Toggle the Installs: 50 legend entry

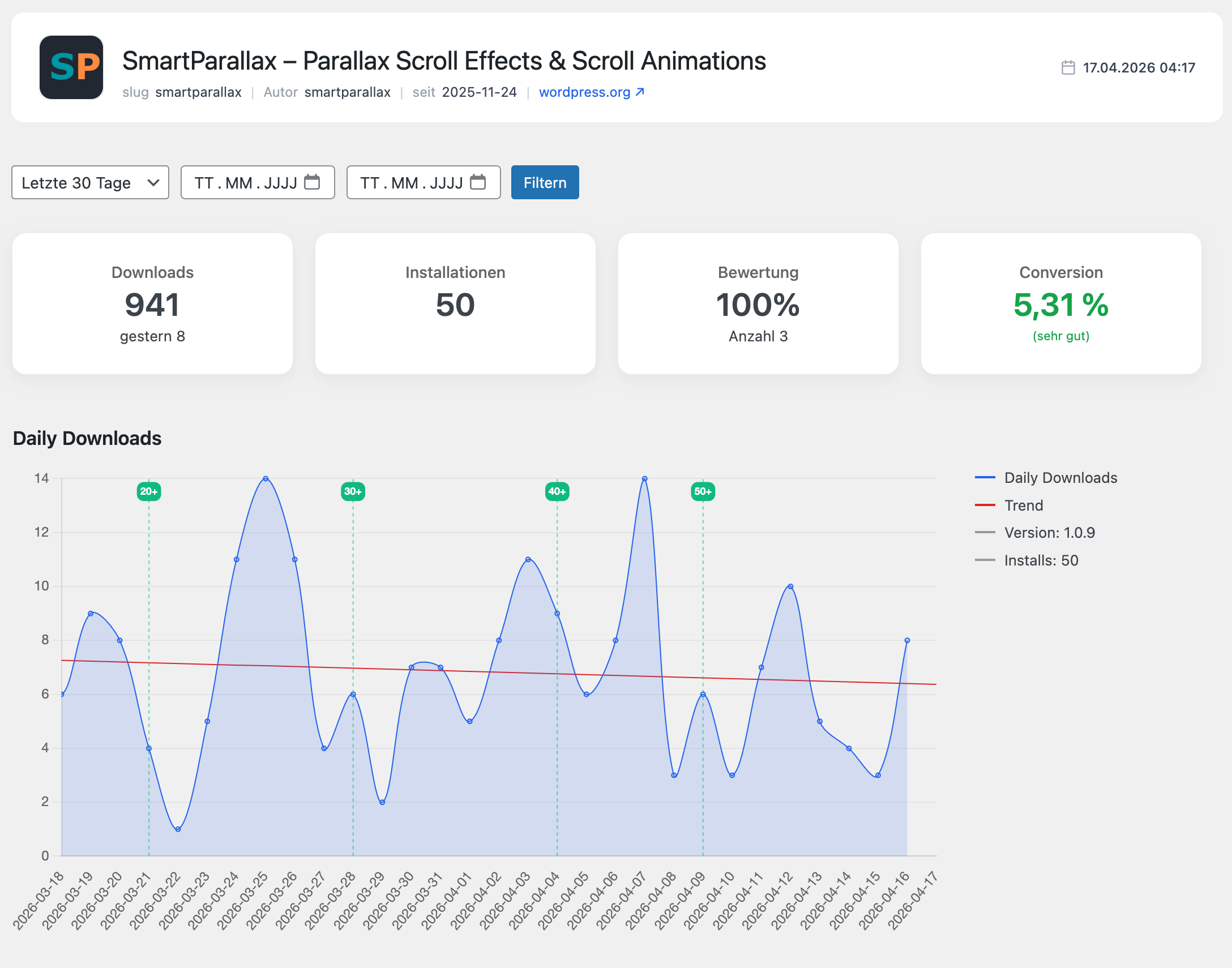click(1027, 560)
